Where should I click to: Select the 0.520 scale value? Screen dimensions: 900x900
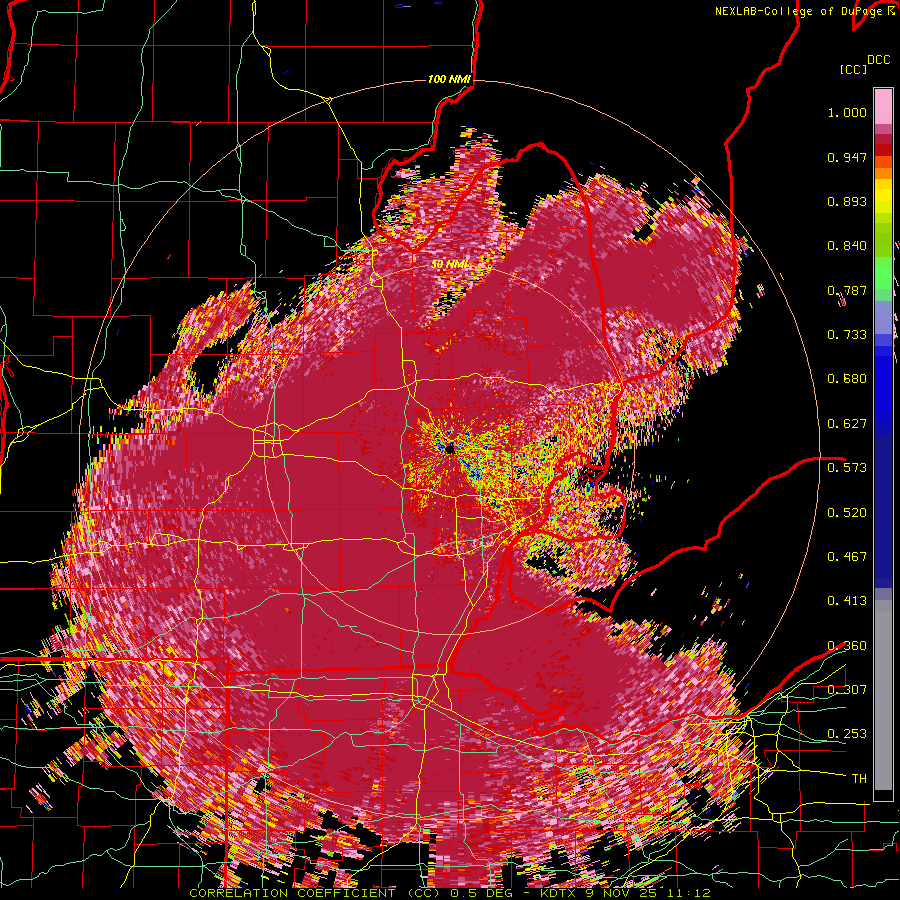click(x=847, y=512)
